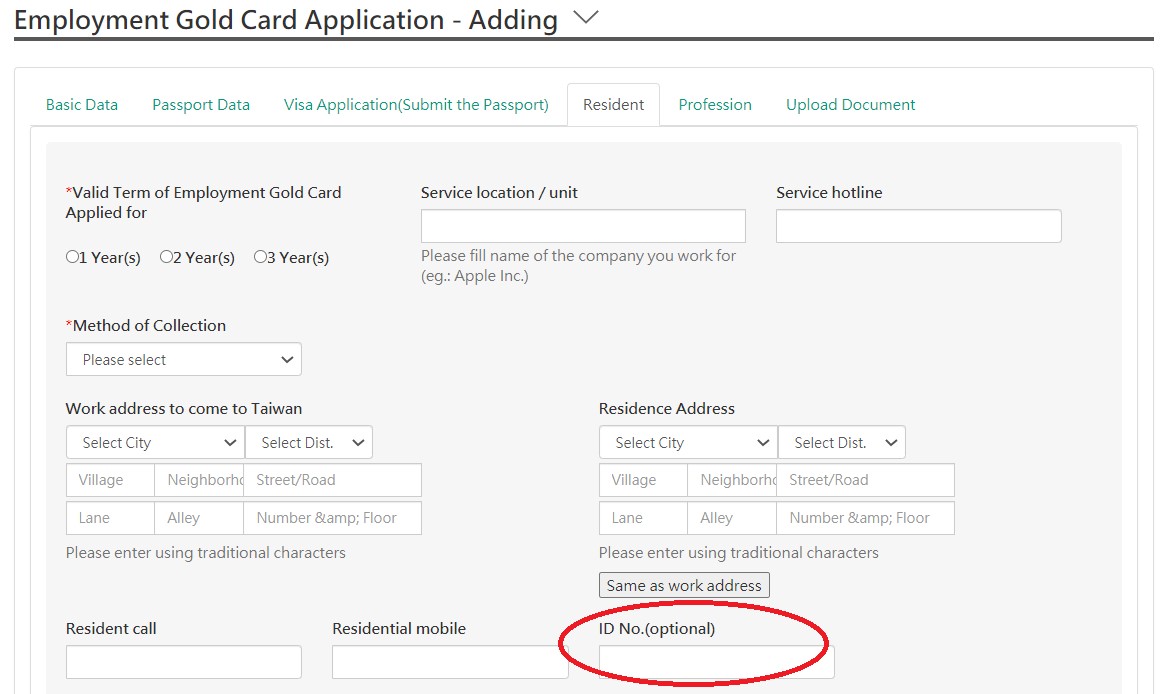Collapse the Employment Gold Card Application chevron
This screenshot has width=1160, height=694.
pyautogui.click(x=585, y=18)
